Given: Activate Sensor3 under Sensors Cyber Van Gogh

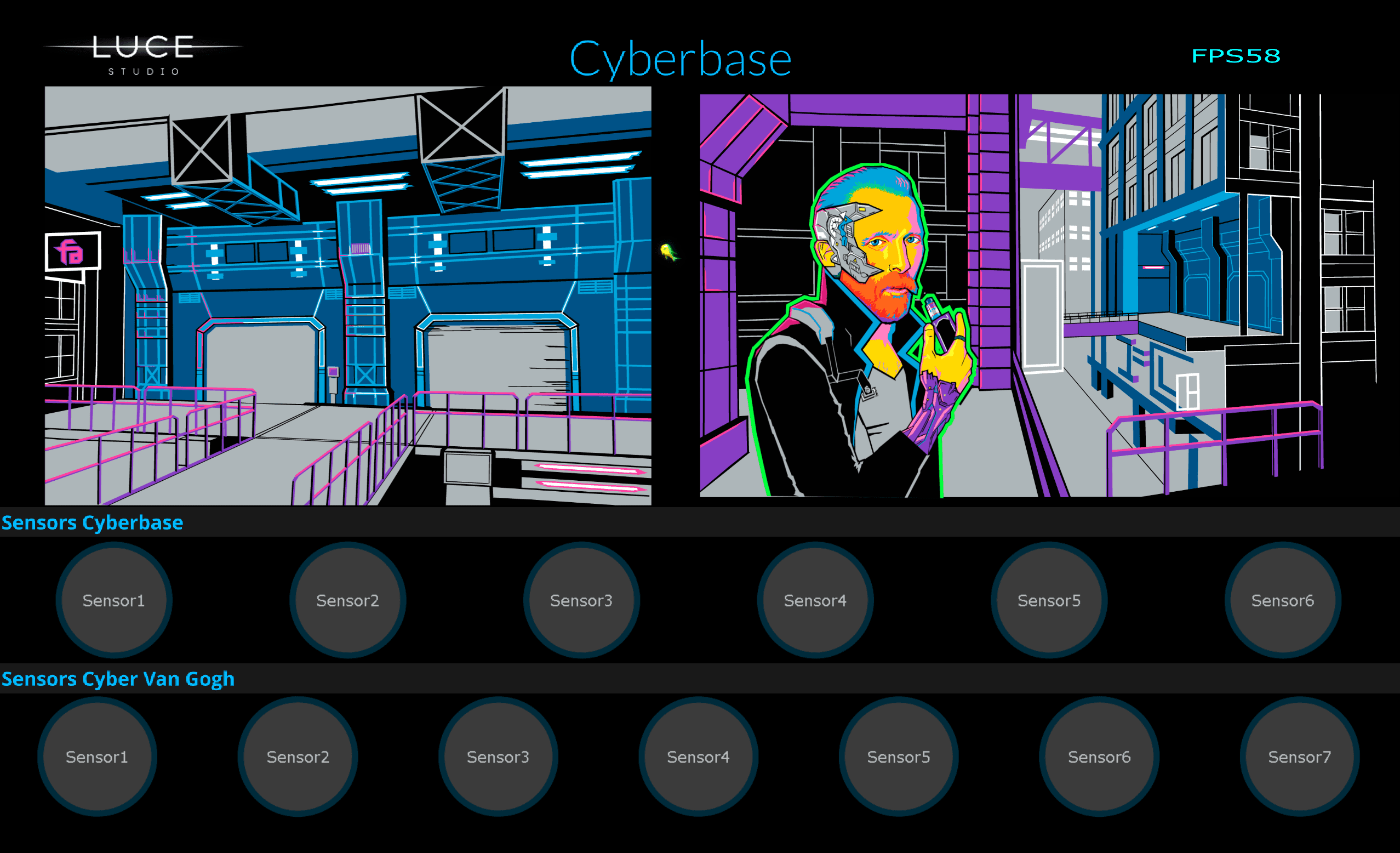Looking at the screenshot, I should pyautogui.click(x=498, y=757).
